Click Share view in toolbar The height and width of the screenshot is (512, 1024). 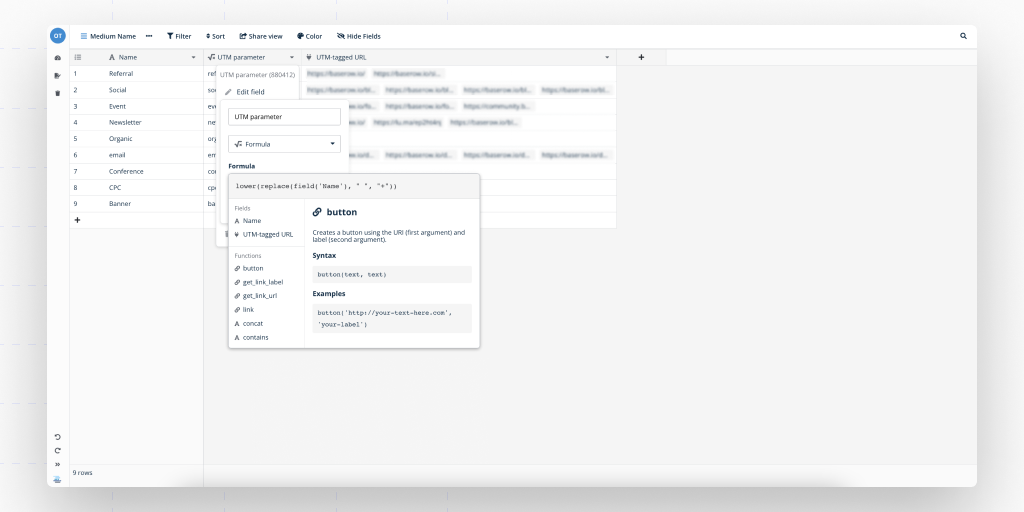tap(261, 36)
